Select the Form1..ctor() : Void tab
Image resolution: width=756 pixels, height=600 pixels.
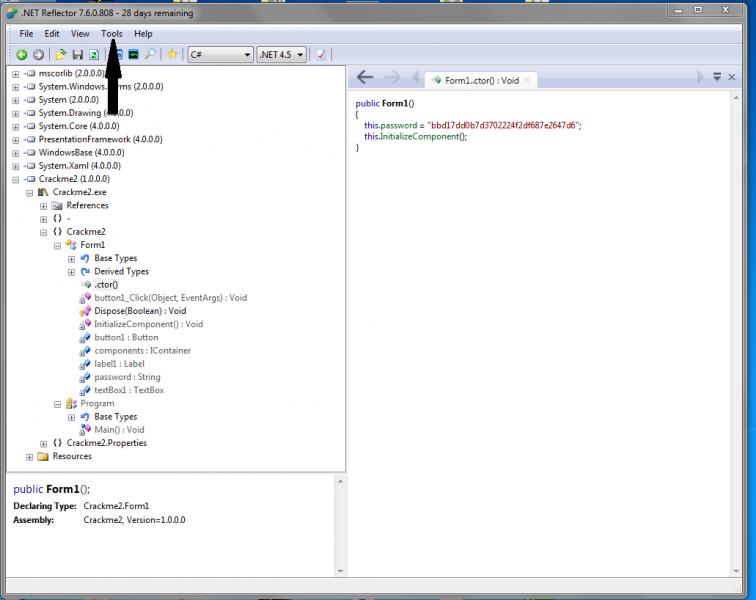[x=481, y=81]
